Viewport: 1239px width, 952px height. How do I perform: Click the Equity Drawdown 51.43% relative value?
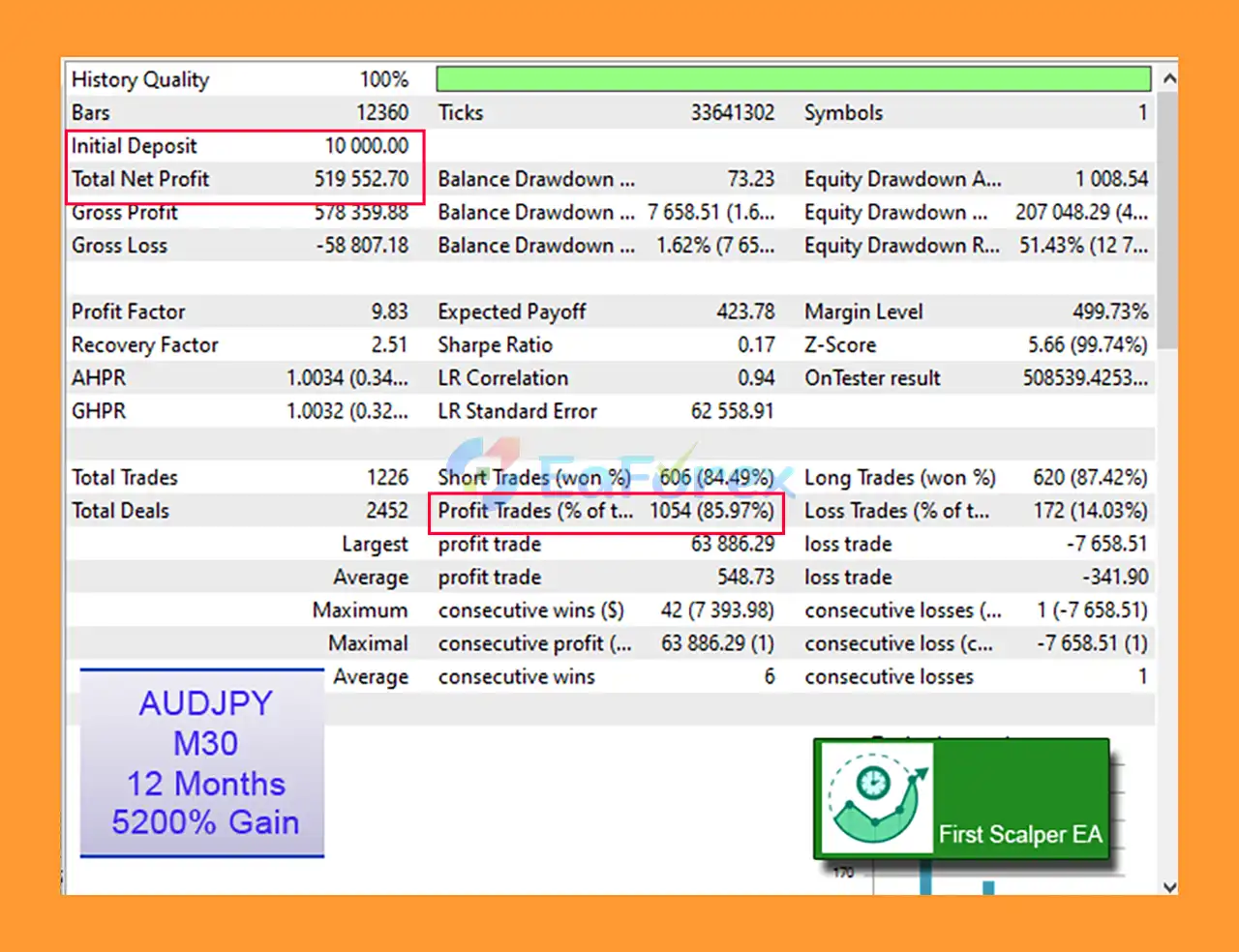pos(1082,246)
